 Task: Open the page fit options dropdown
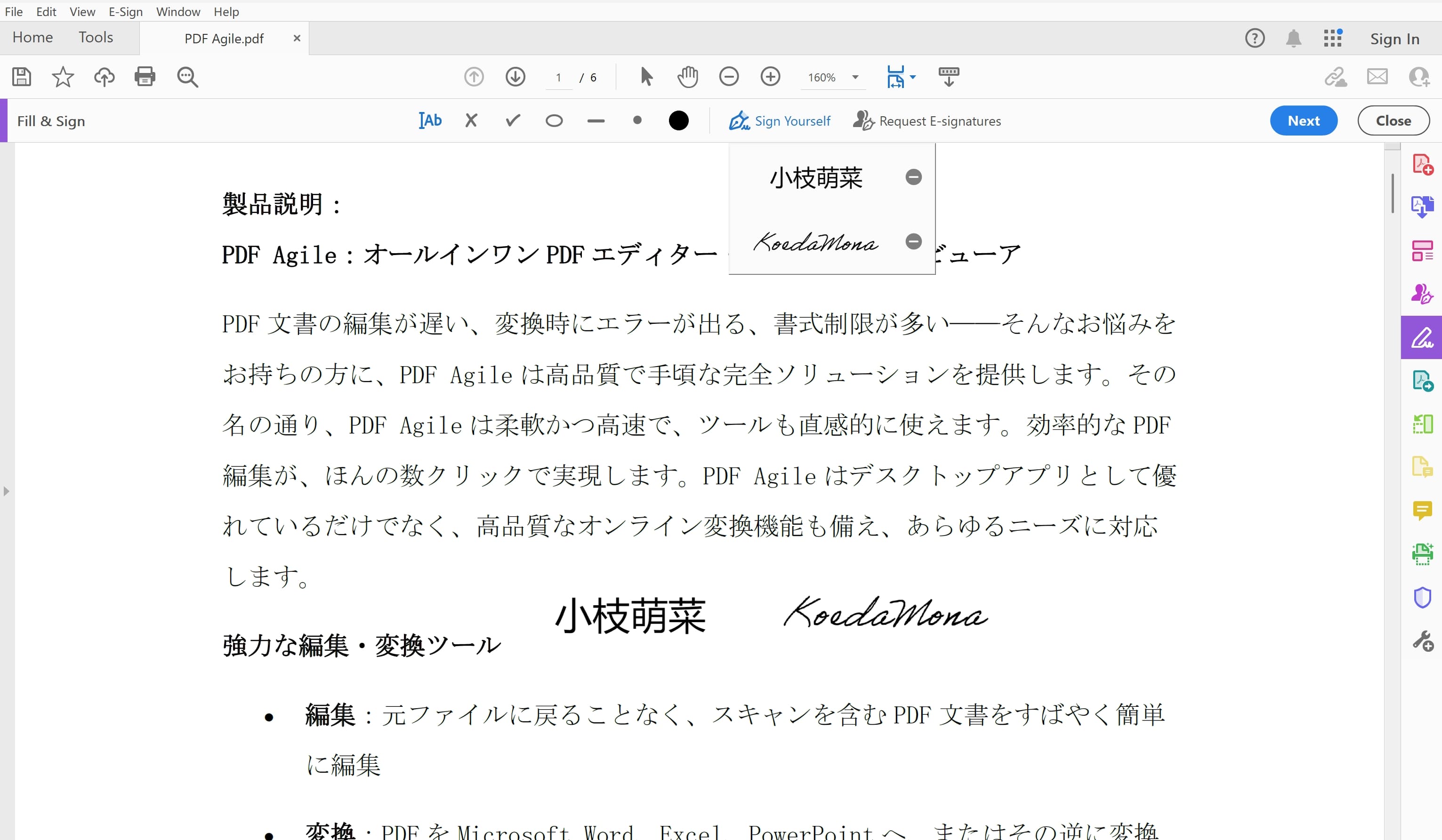point(912,76)
